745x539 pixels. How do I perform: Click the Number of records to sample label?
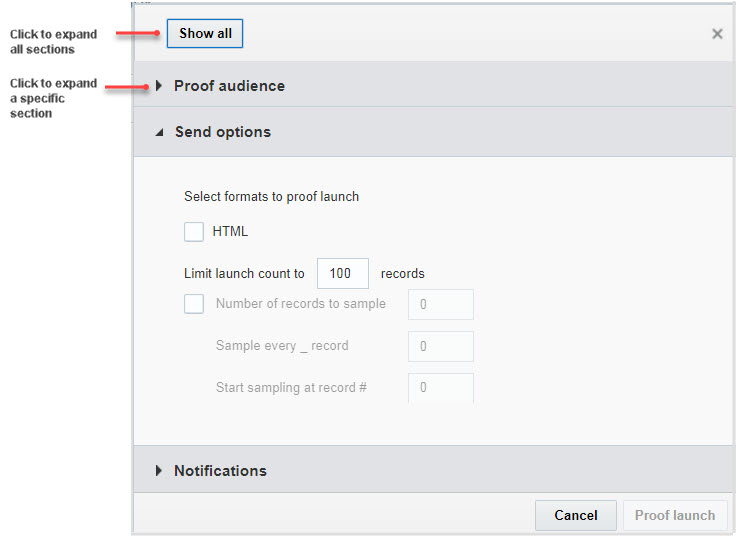pyautogui.click(x=300, y=304)
